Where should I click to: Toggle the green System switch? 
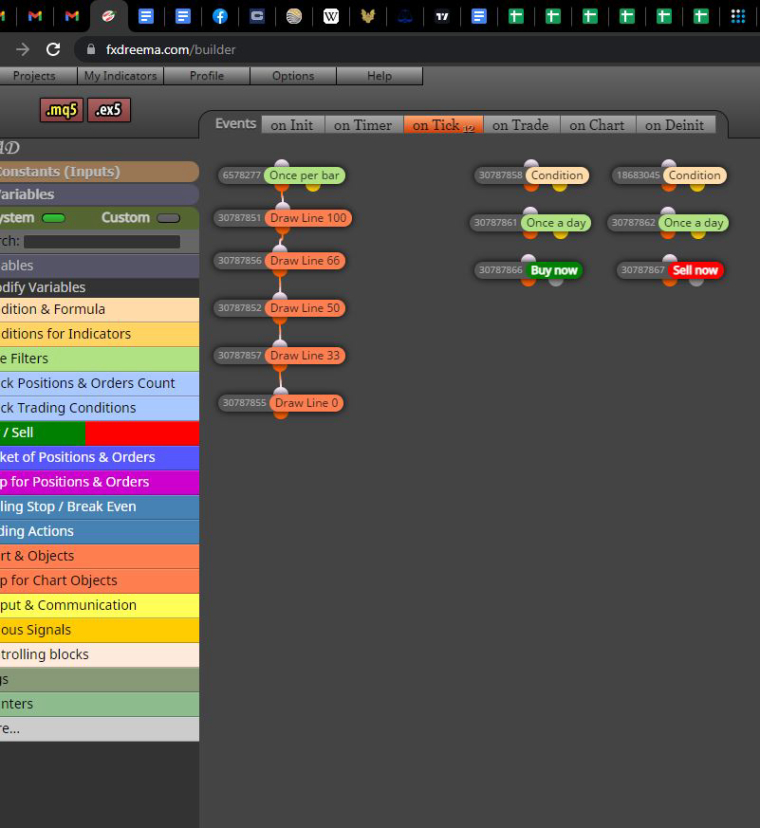click(x=53, y=218)
